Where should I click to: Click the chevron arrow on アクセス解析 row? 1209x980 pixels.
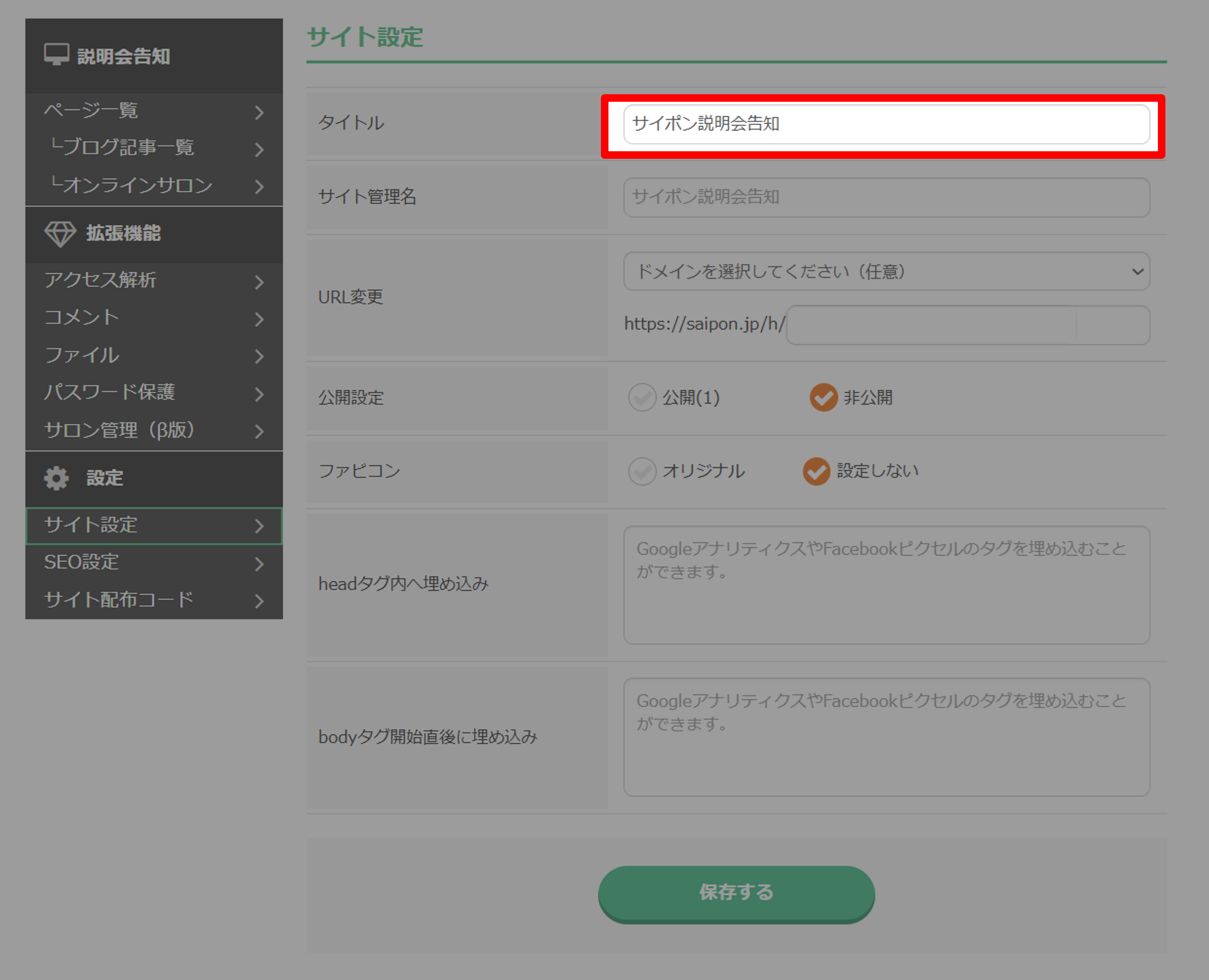click(259, 282)
